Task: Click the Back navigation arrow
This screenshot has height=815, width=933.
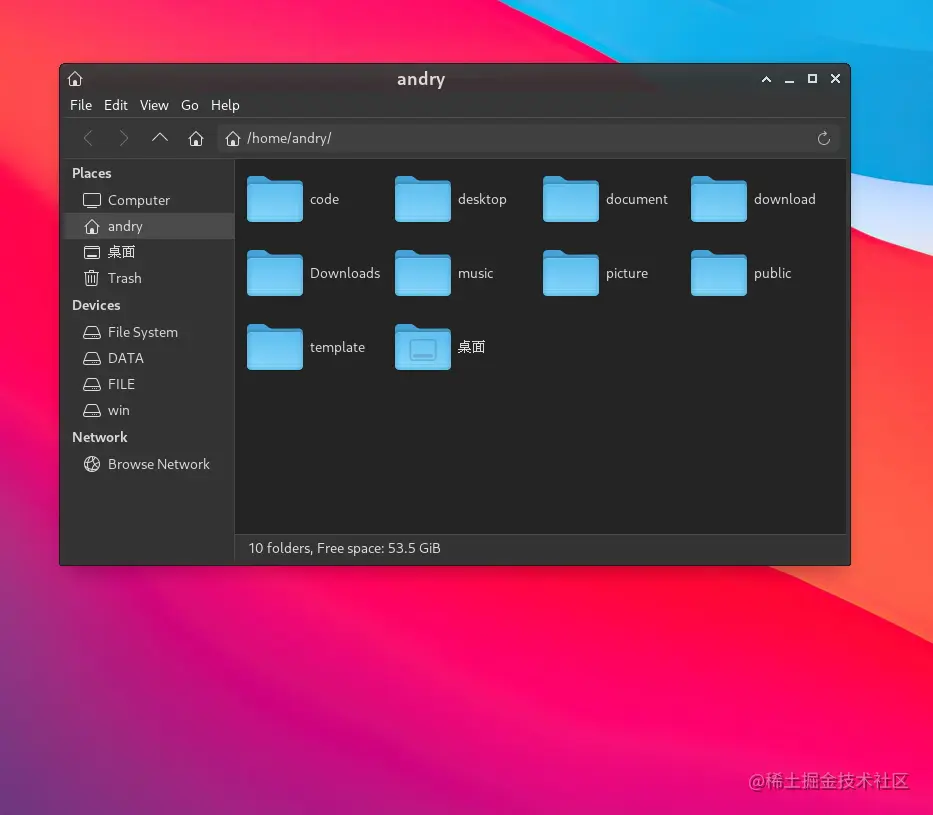Action: pos(88,139)
